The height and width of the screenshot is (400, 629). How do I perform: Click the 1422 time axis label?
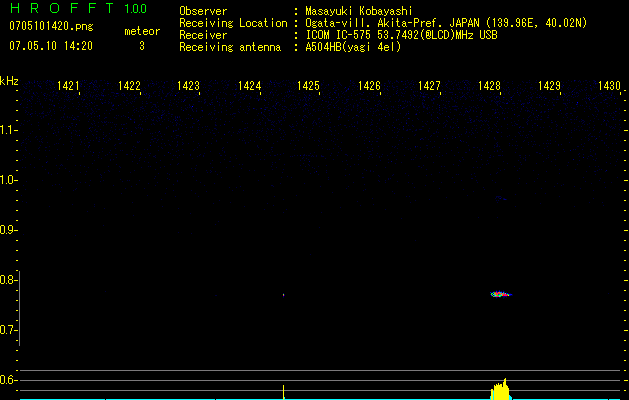(x=129, y=86)
